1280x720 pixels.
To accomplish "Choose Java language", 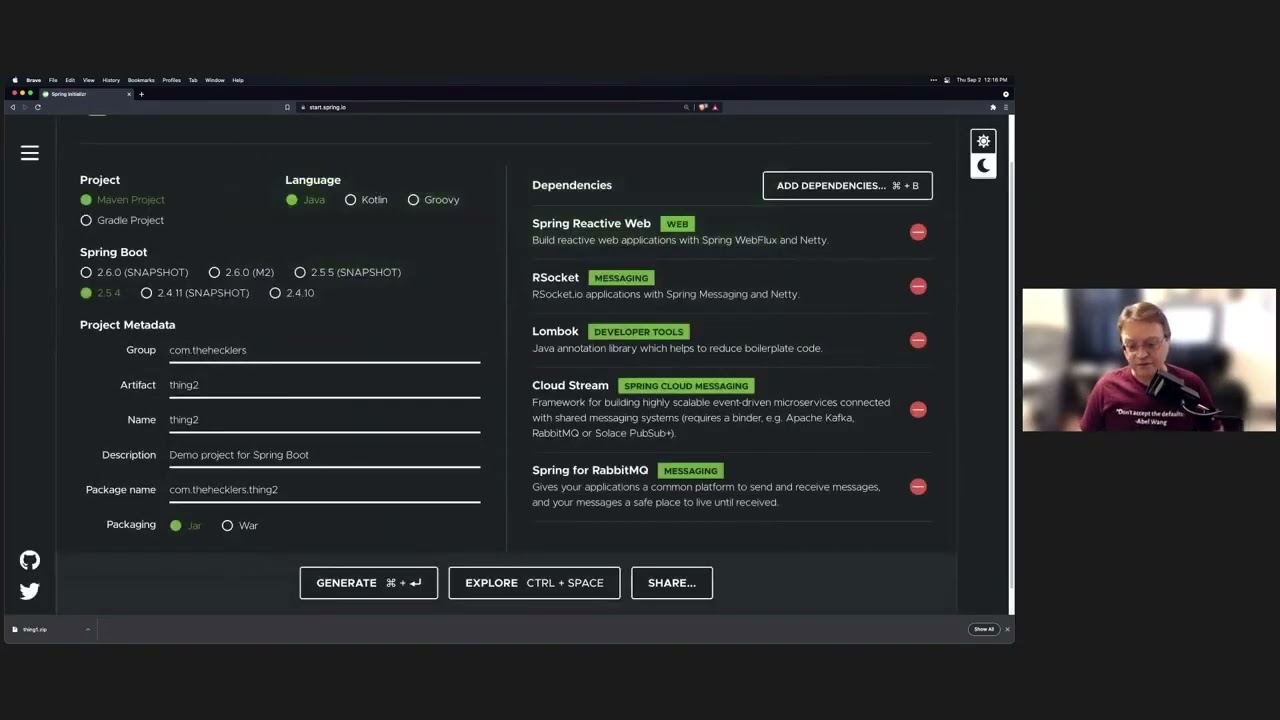I will coord(305,200).
